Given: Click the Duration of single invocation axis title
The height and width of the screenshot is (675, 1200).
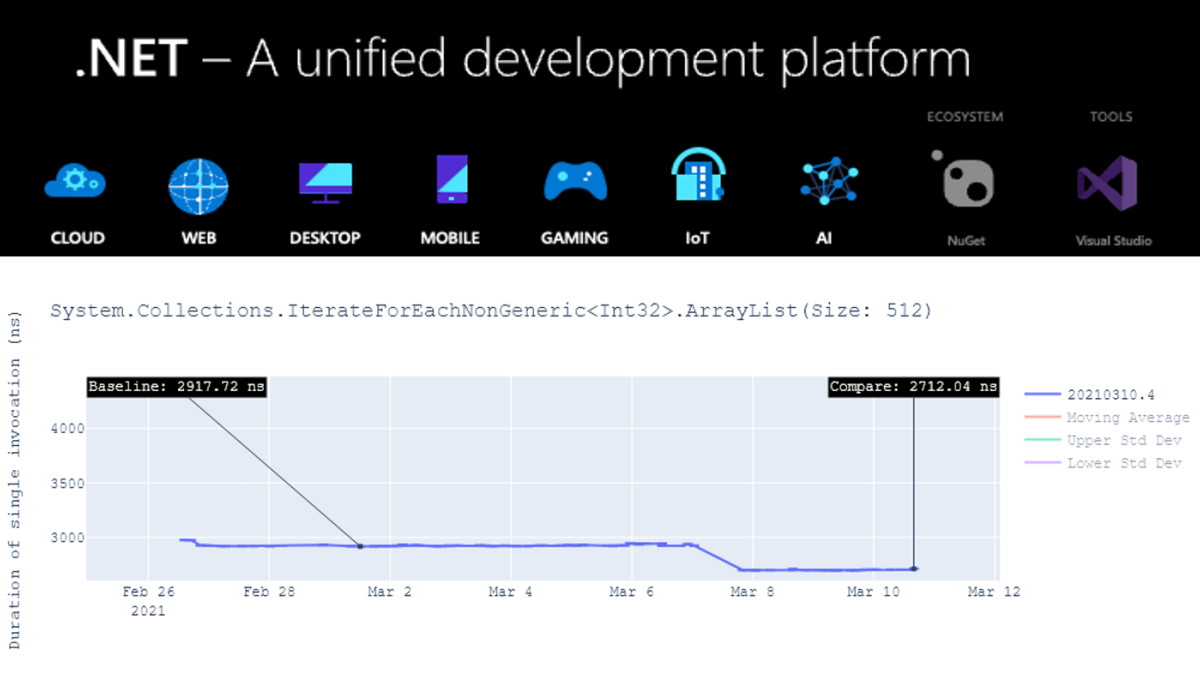Looking at the screenshot, I should tap(15, 479).
